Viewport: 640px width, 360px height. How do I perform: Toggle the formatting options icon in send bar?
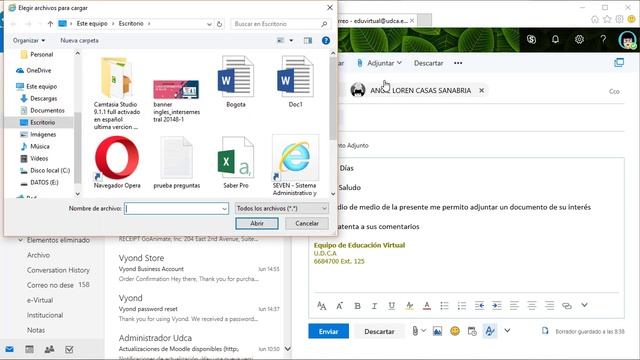tap(490, 331)
